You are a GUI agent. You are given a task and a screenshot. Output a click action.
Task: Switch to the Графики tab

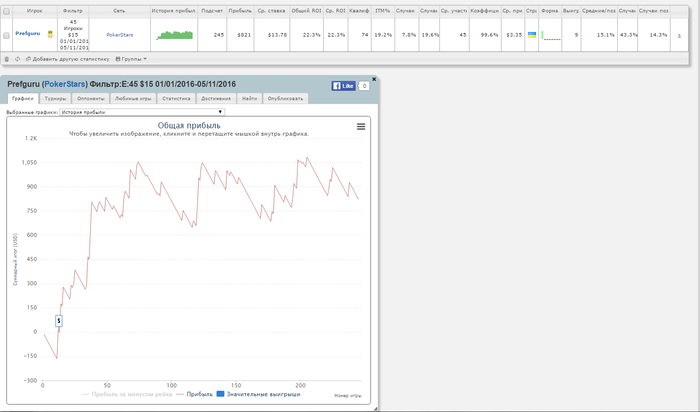tap(23, 98)
